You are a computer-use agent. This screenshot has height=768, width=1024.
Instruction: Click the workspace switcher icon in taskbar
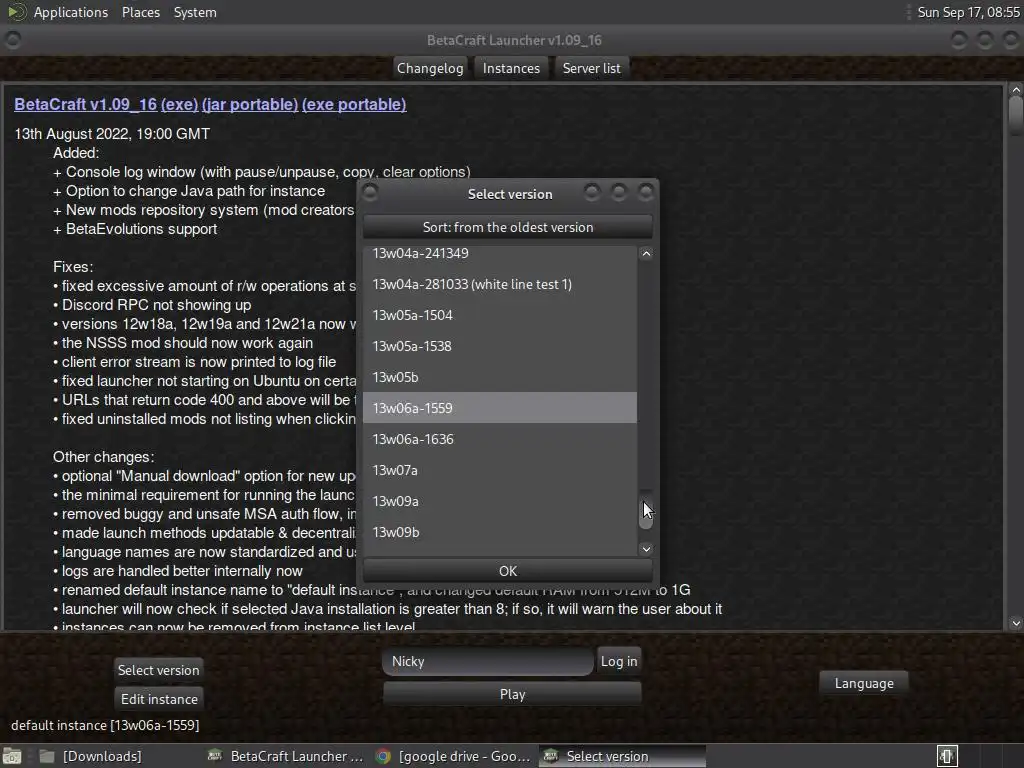tap(947, 756)
